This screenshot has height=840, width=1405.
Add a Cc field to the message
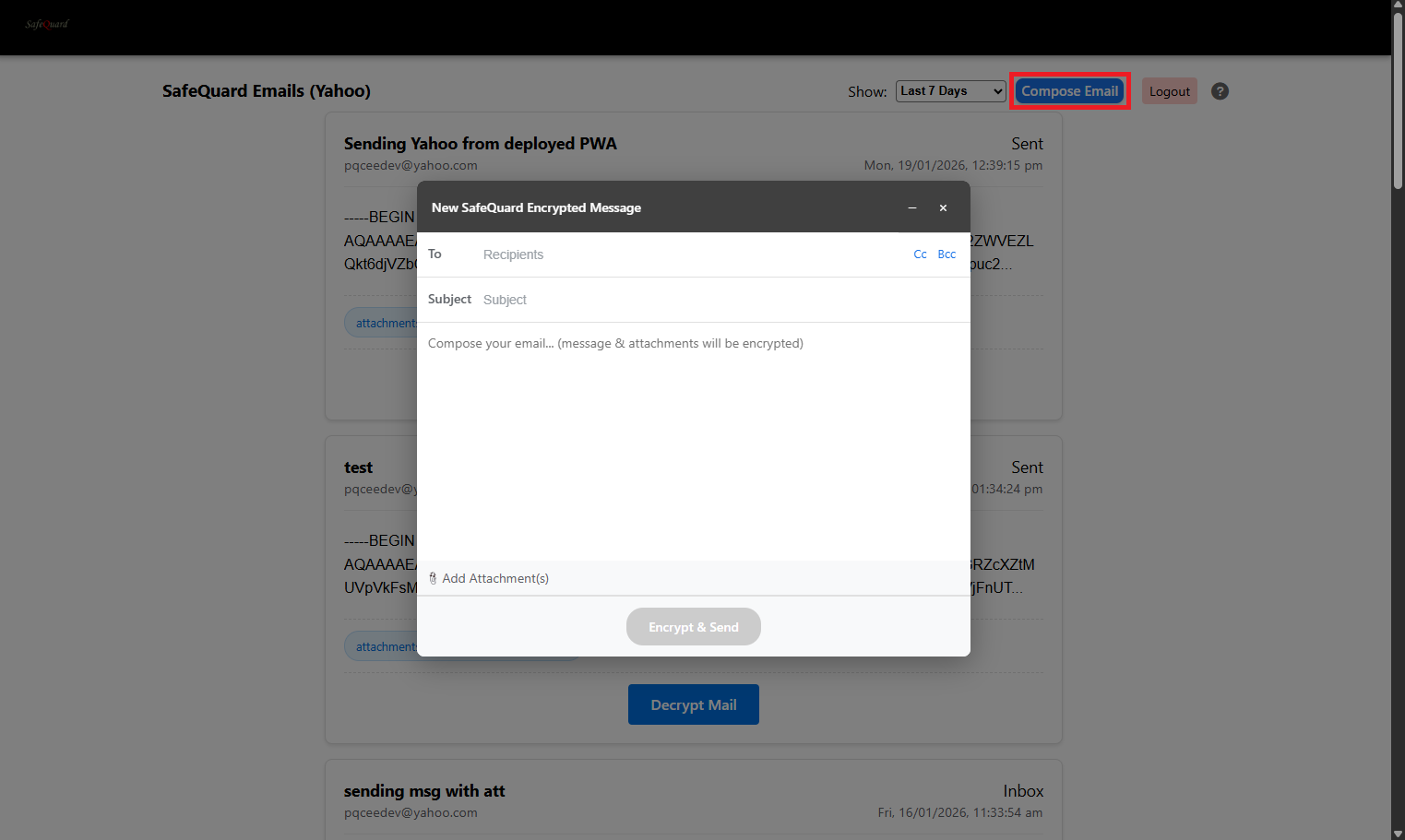(920, 254)
